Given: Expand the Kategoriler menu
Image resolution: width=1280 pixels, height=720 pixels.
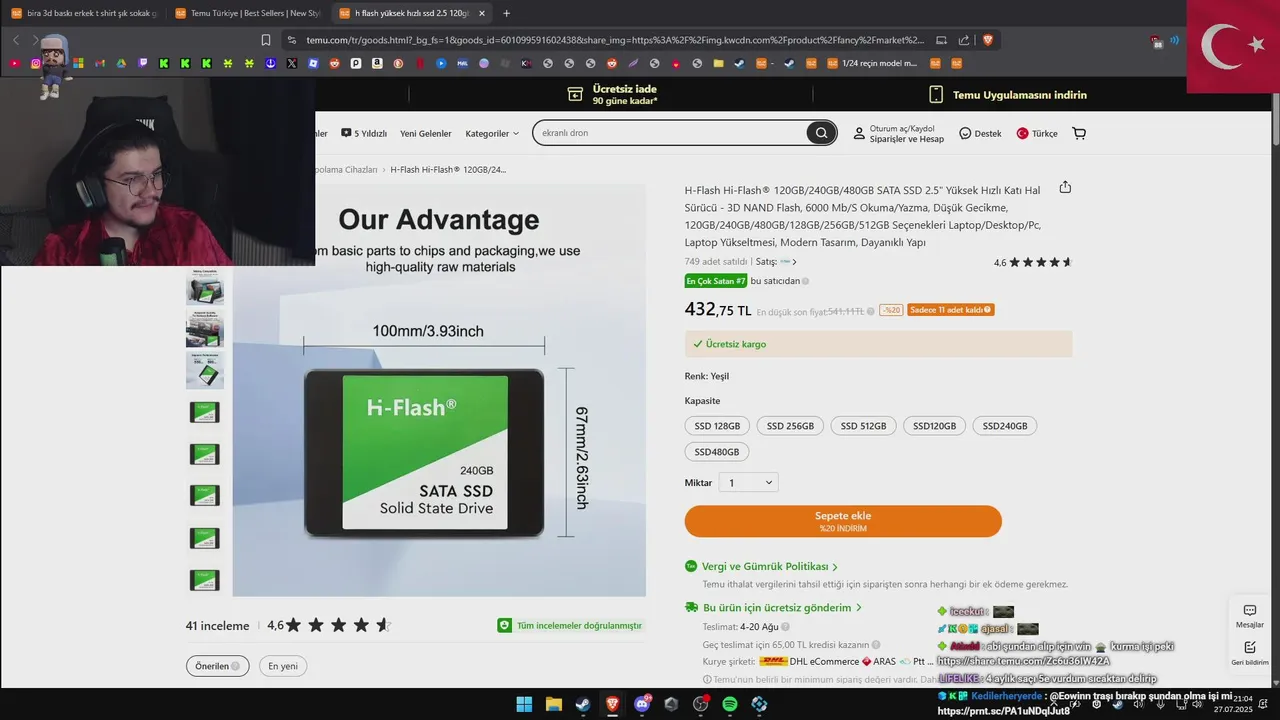Looking at the screenshot, I should click(x=492, y=133).
